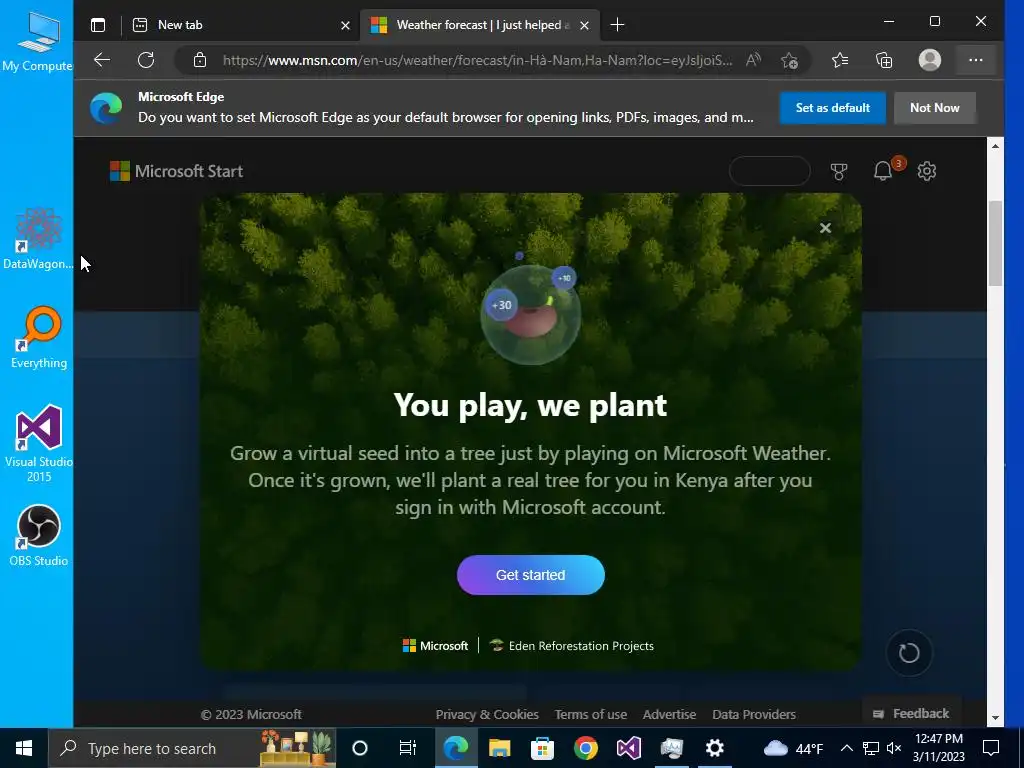
Task: Open the browser profile menu
Action: (929, 60)
